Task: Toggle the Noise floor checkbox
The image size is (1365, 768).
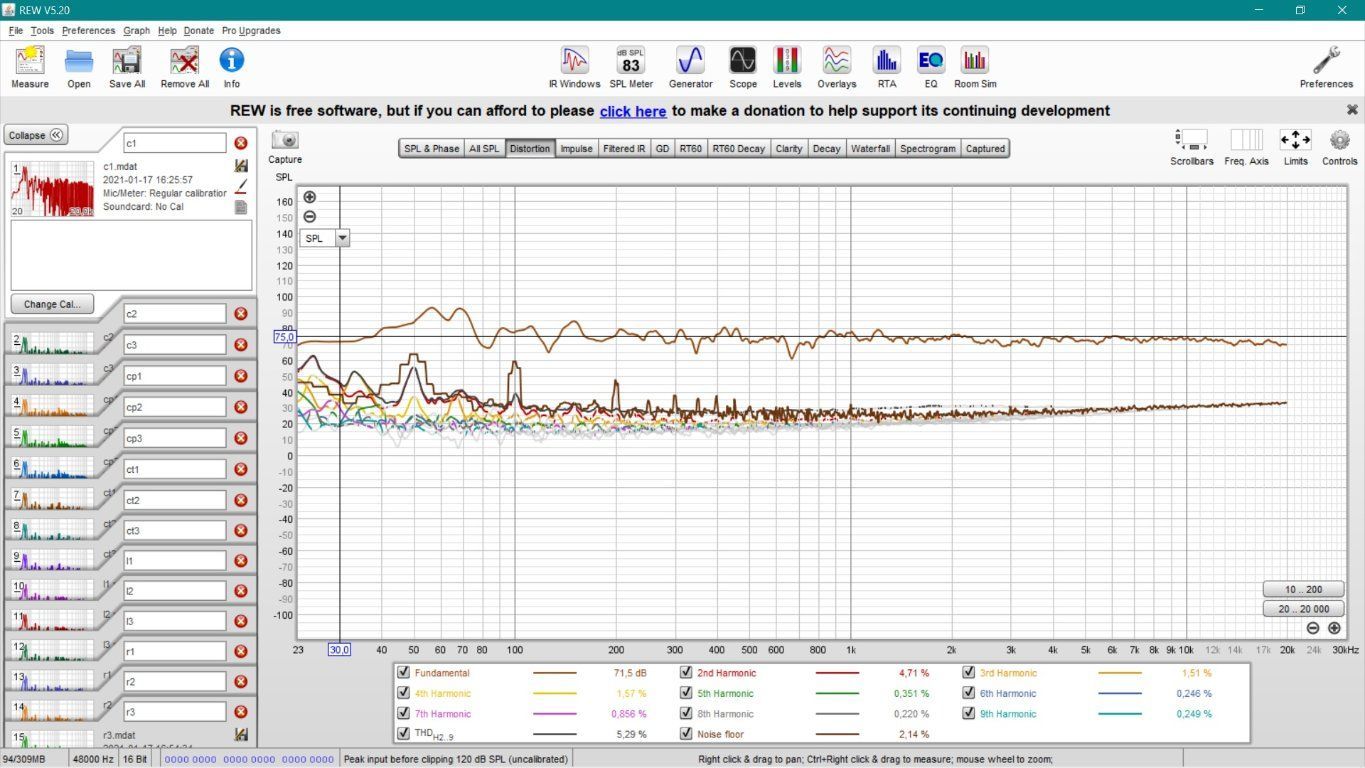Action: [686, 734]
